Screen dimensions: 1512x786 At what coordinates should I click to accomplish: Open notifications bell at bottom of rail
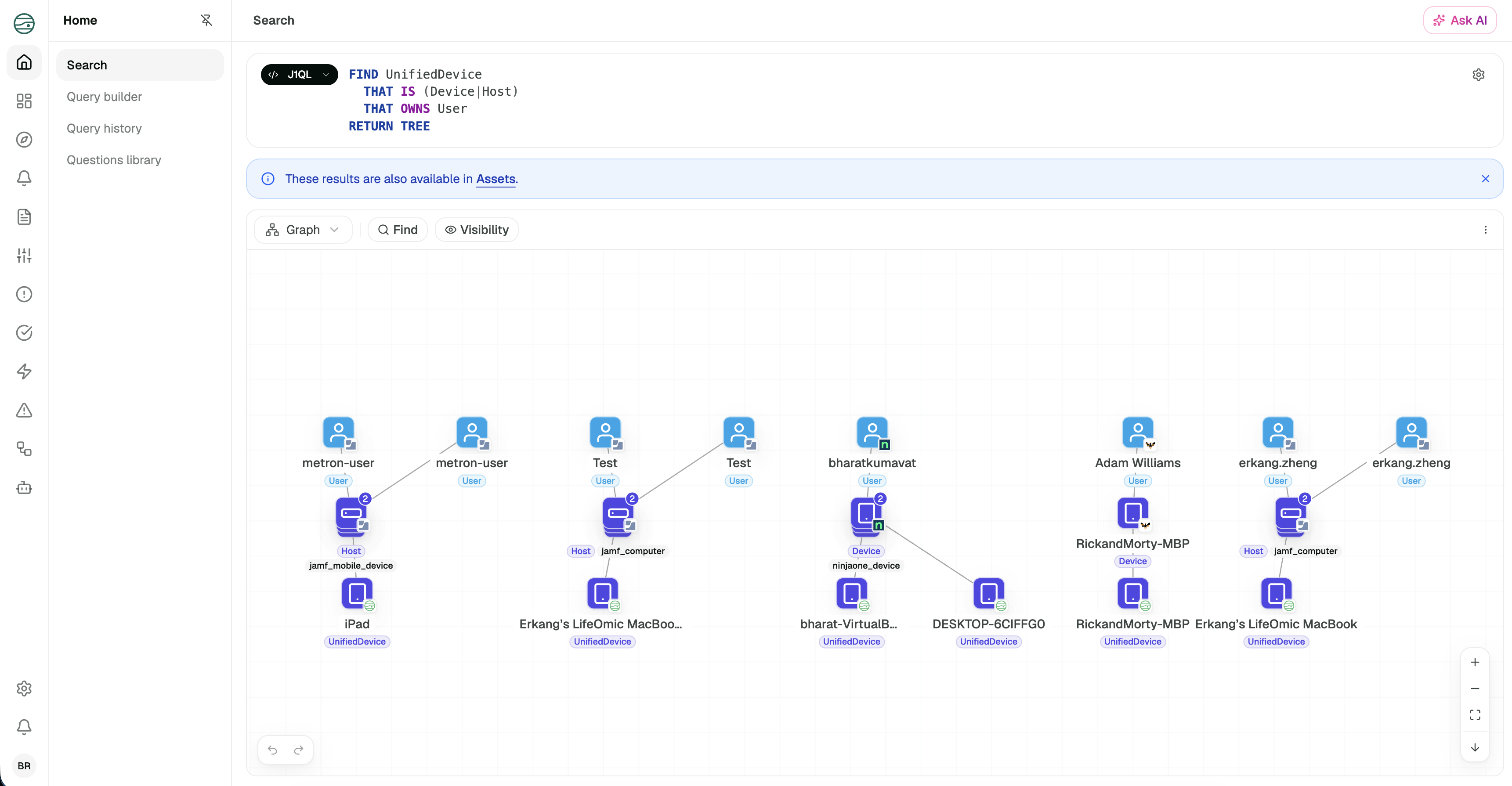pyautogui.click(x=24, y=727)
